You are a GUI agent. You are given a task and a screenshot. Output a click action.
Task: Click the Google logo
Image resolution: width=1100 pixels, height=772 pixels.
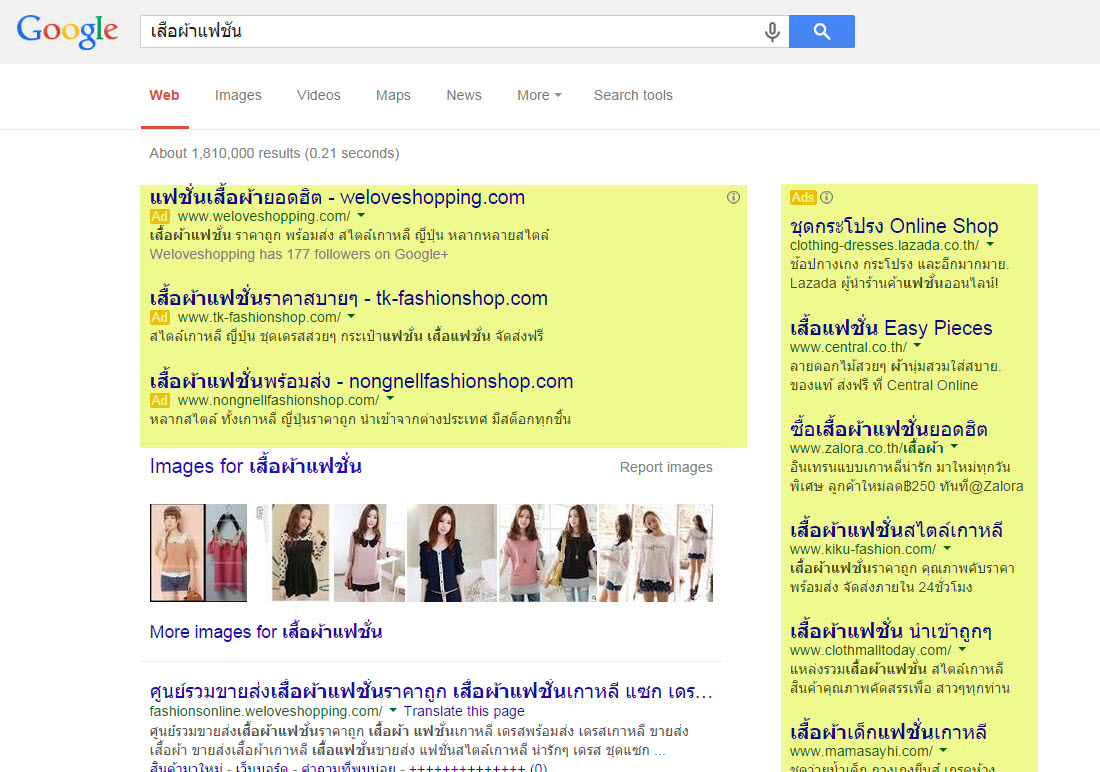click(67, 31)
